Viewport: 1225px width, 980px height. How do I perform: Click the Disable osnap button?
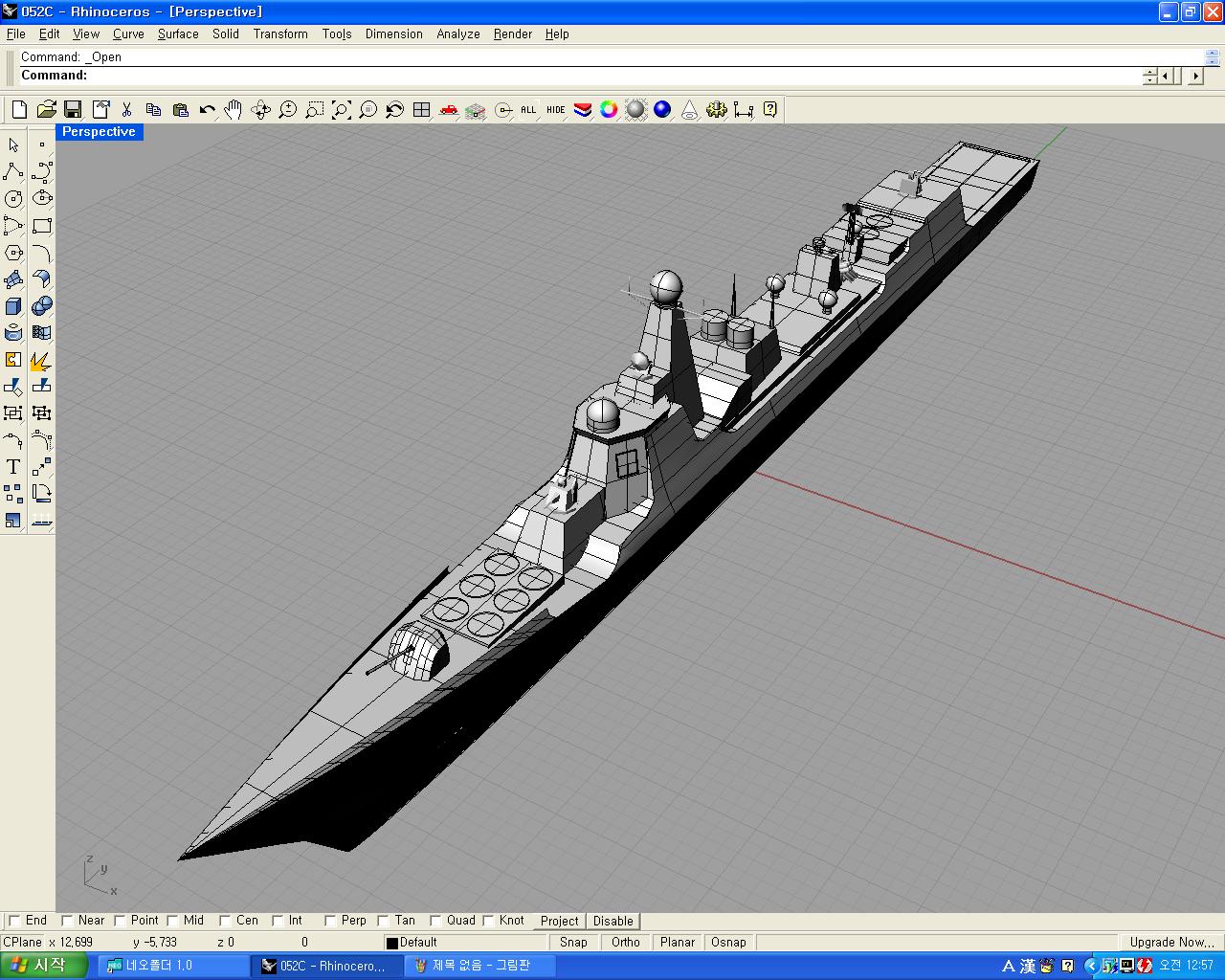[x=612, y=921]
